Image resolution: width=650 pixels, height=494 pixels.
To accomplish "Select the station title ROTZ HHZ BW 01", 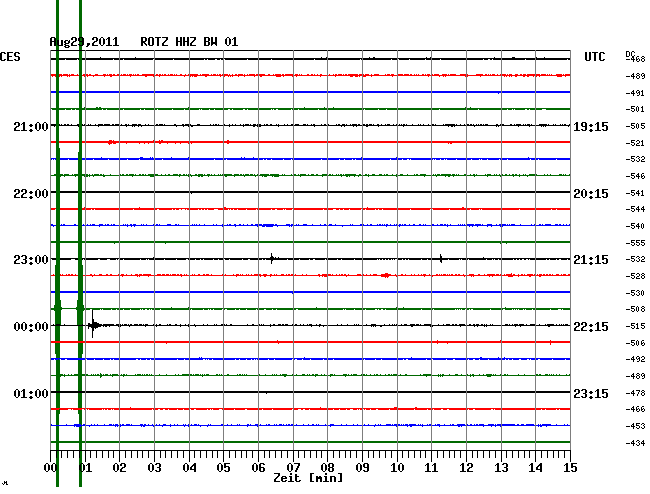I will [189, 42].
